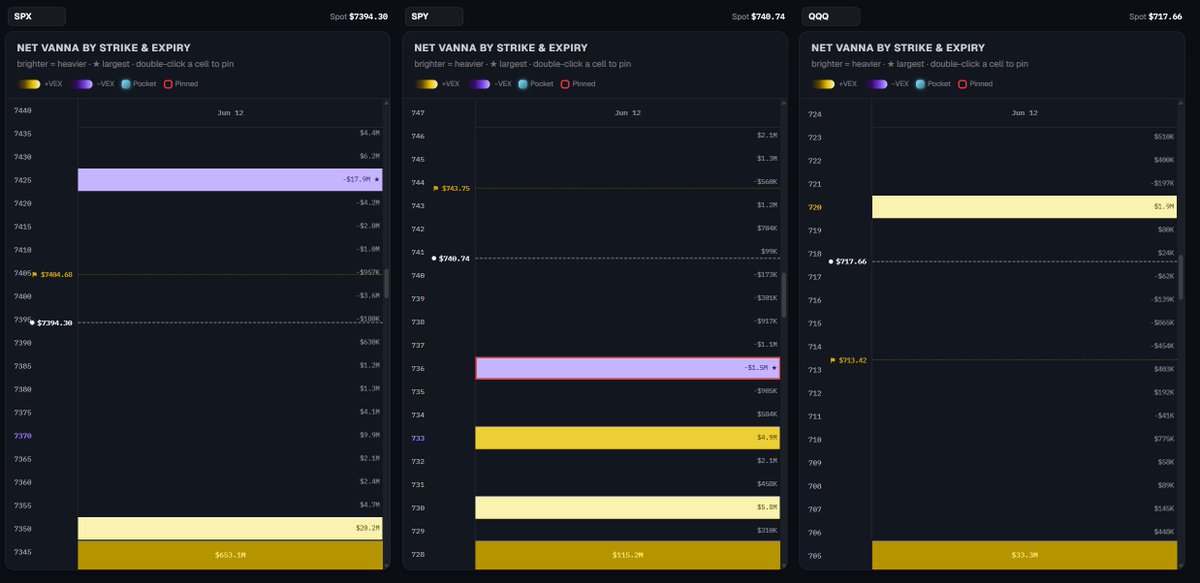Click the Jun 12 column header in QQQ panel
This screenshot has height=583, width=1200.
pos(1024,113)
